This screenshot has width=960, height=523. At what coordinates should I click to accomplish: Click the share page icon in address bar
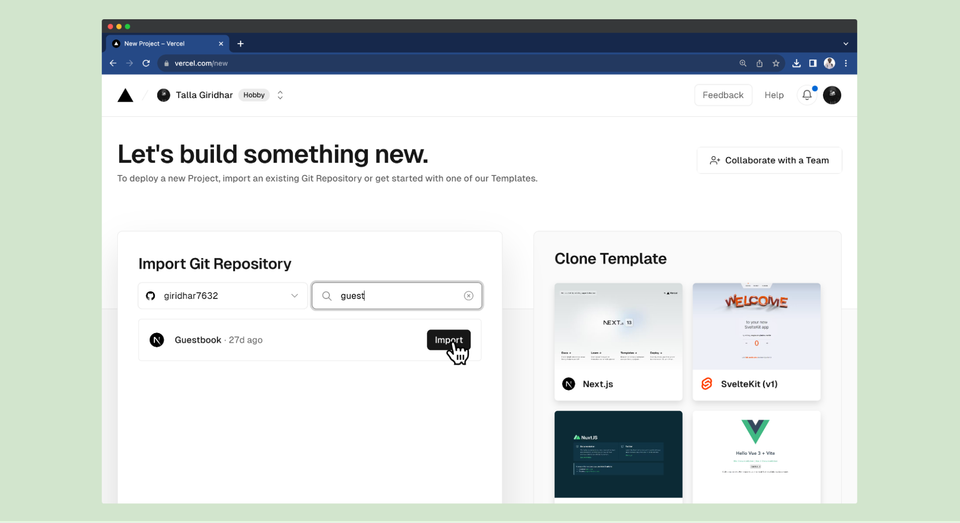(759, 63)
